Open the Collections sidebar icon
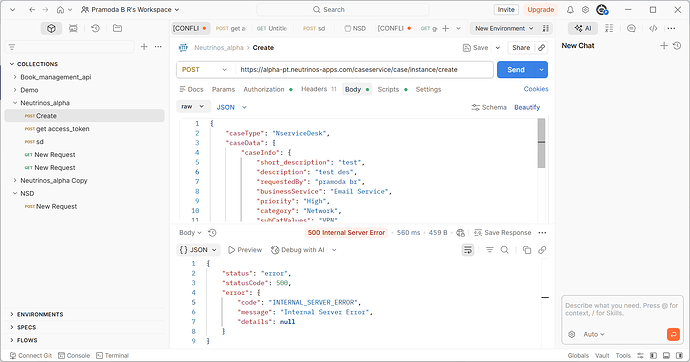690x362 pixels. tap(51, 29)
